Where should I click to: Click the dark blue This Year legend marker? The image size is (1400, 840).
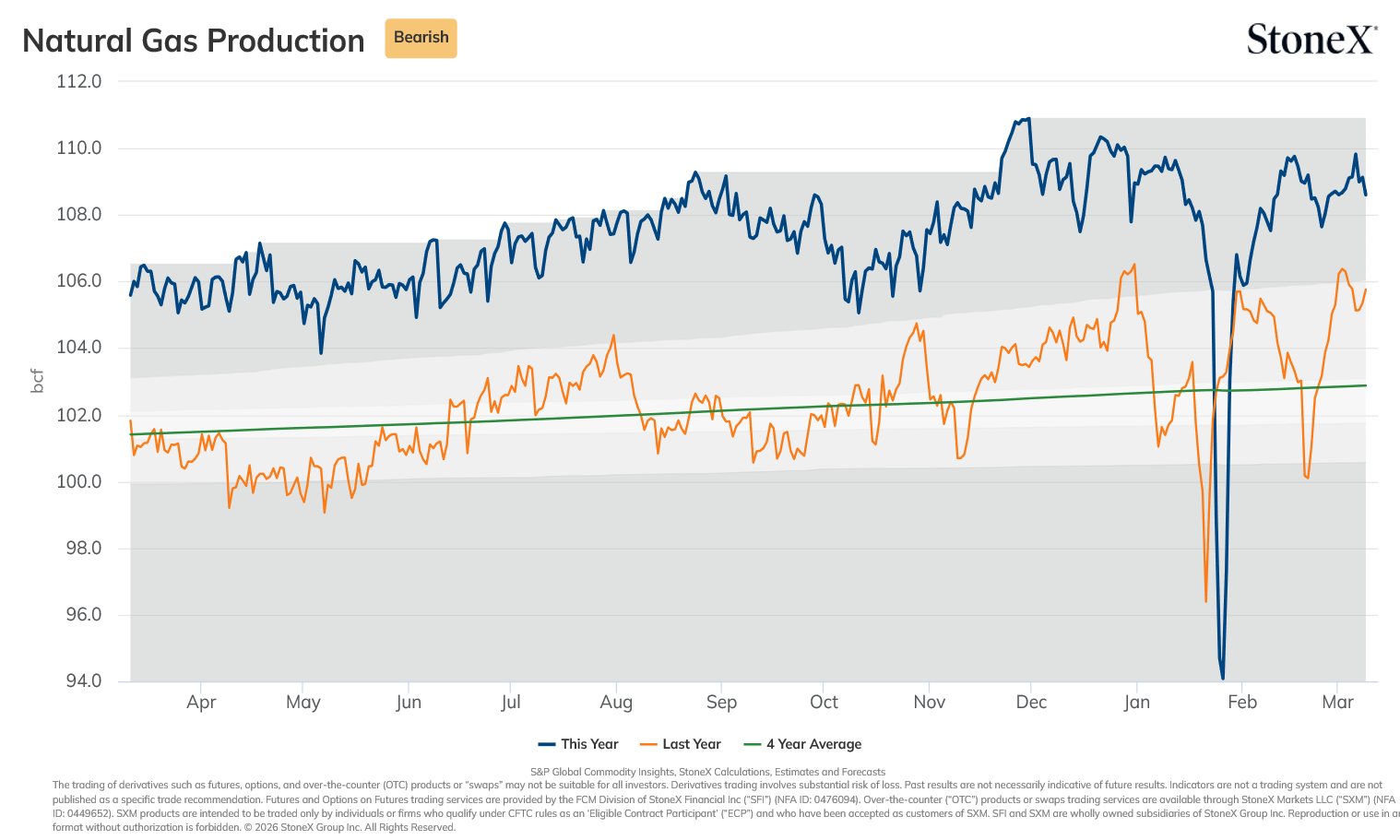tap(547, 744)
